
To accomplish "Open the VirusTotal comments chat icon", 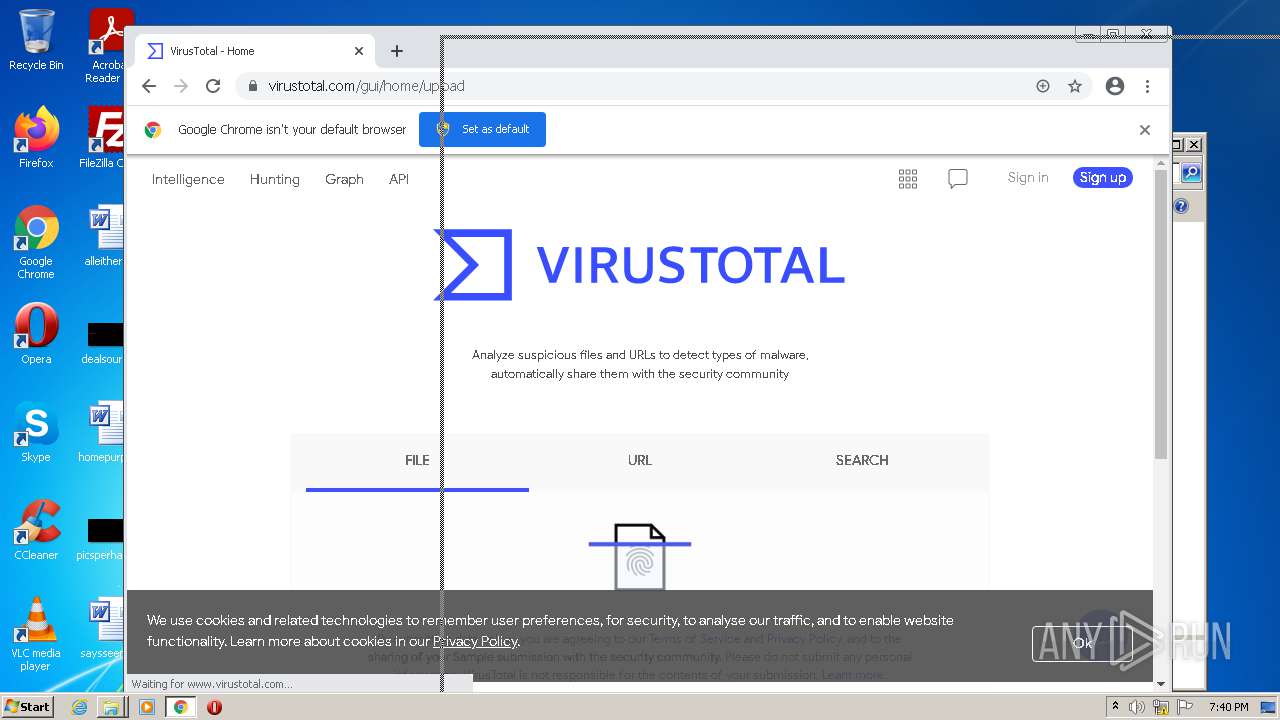I will click(958, 179).
